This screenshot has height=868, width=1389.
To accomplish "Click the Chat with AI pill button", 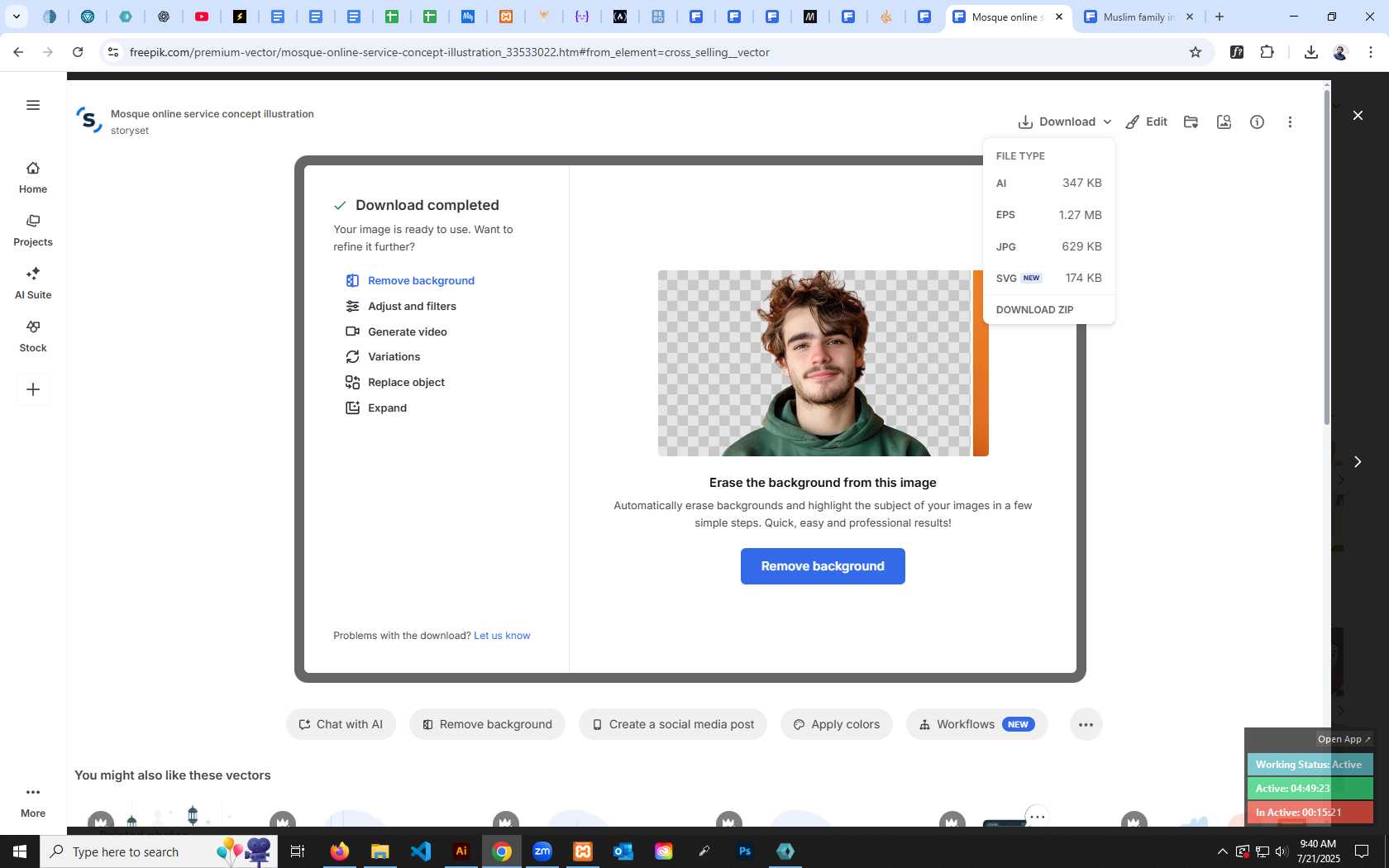I will [341, 724].
